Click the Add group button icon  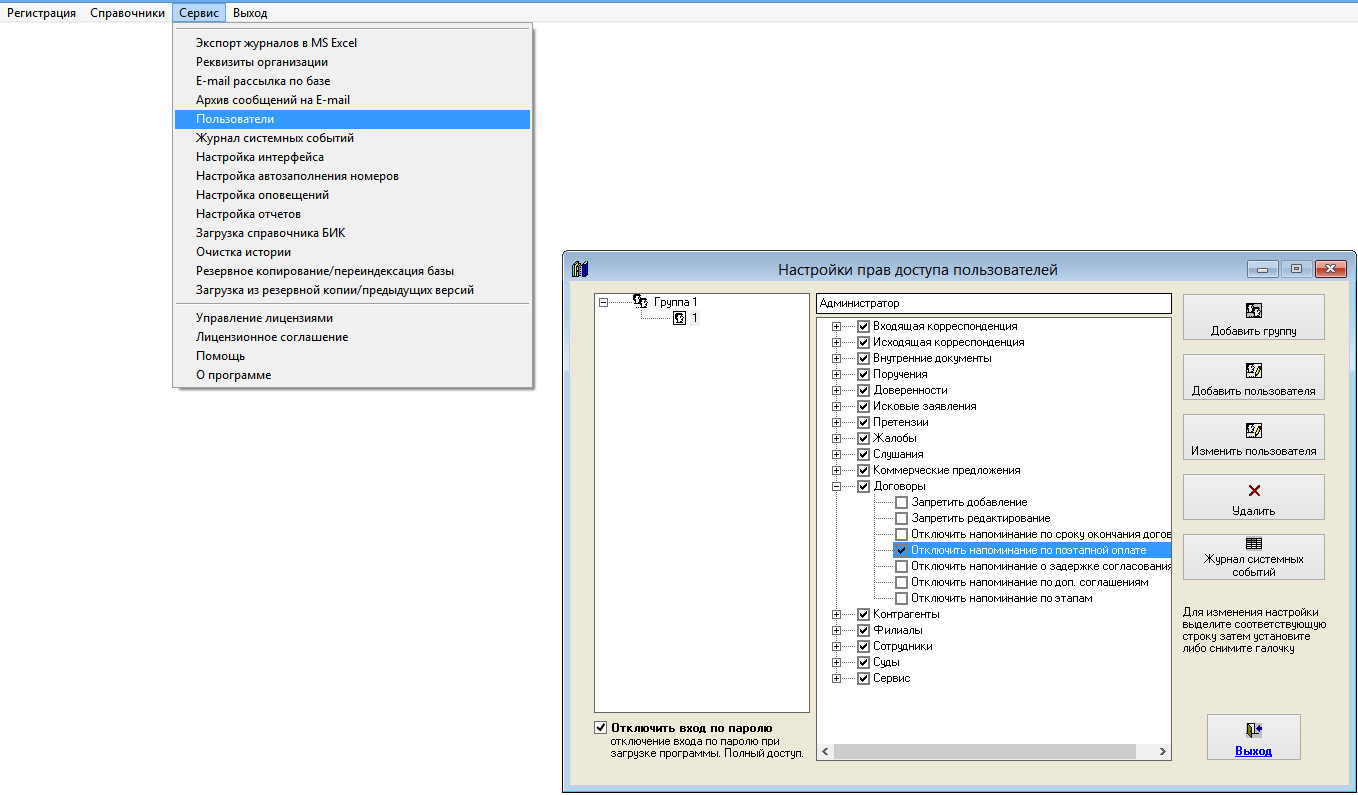point(1254,310)
